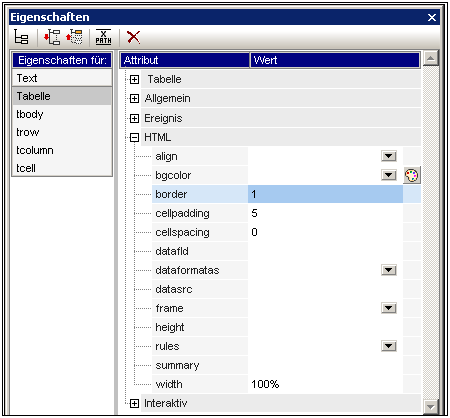Select tcell in Eigenschaften für list

tap(62, 168)
